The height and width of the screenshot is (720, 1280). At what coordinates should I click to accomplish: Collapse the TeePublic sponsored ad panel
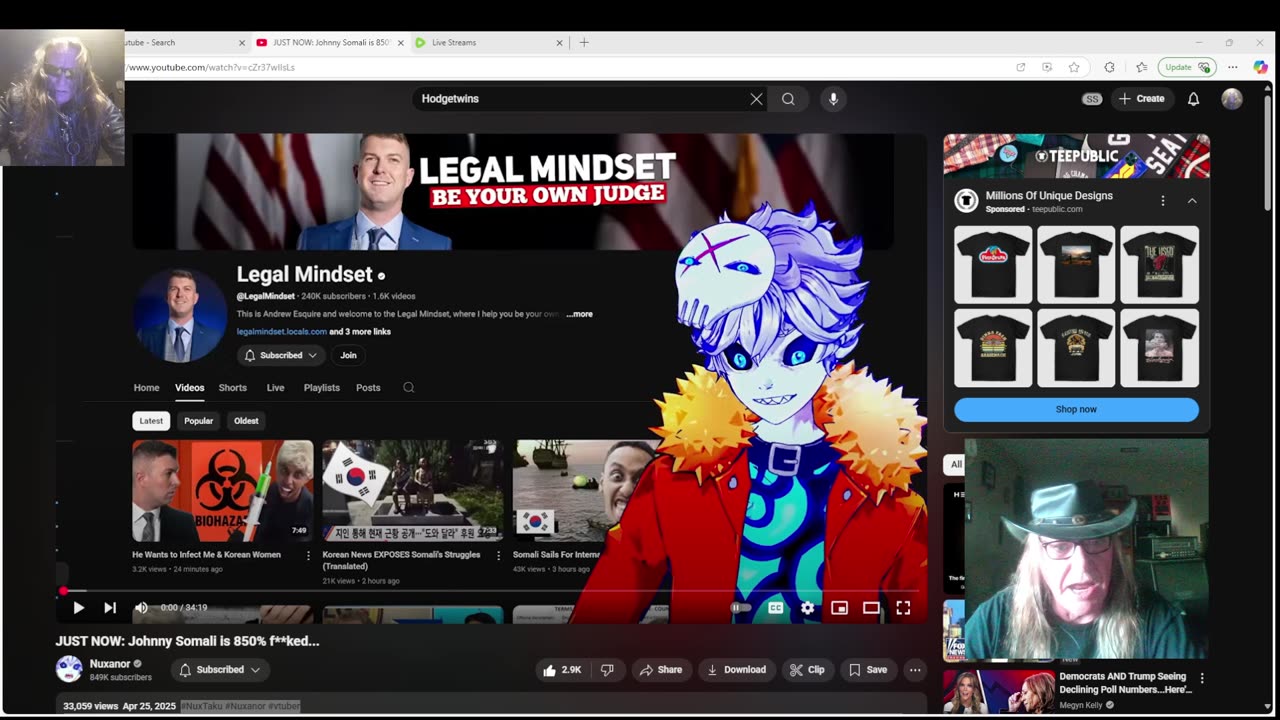tap(1192, 201)
